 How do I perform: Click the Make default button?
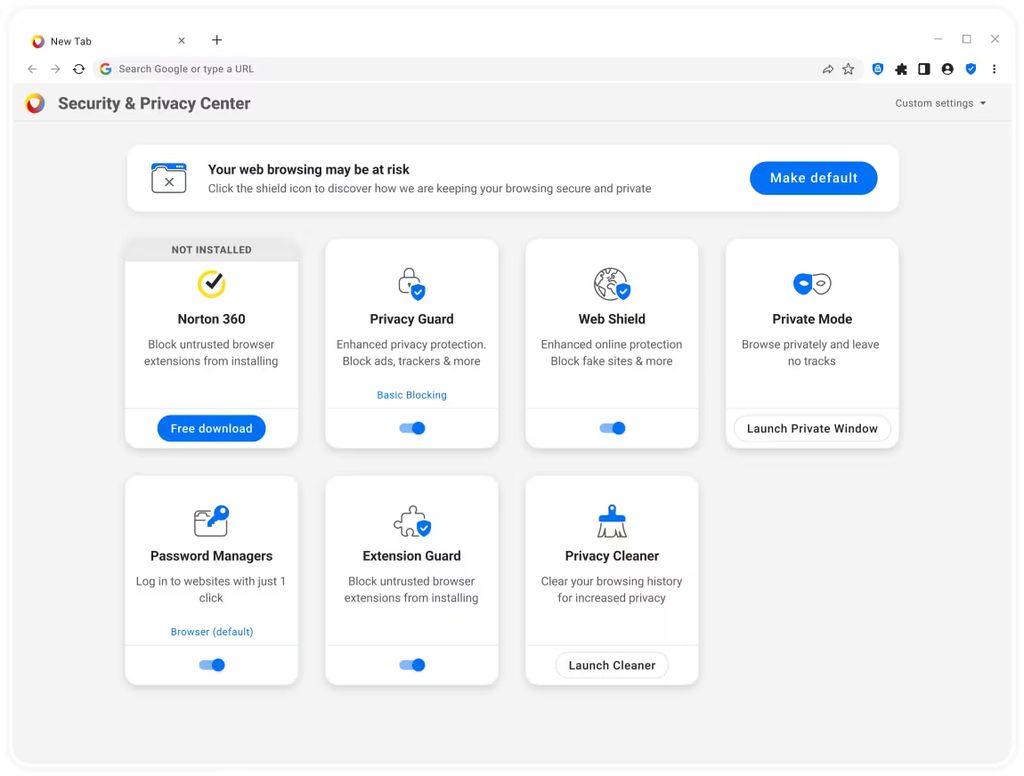click(x=813, y=177)
